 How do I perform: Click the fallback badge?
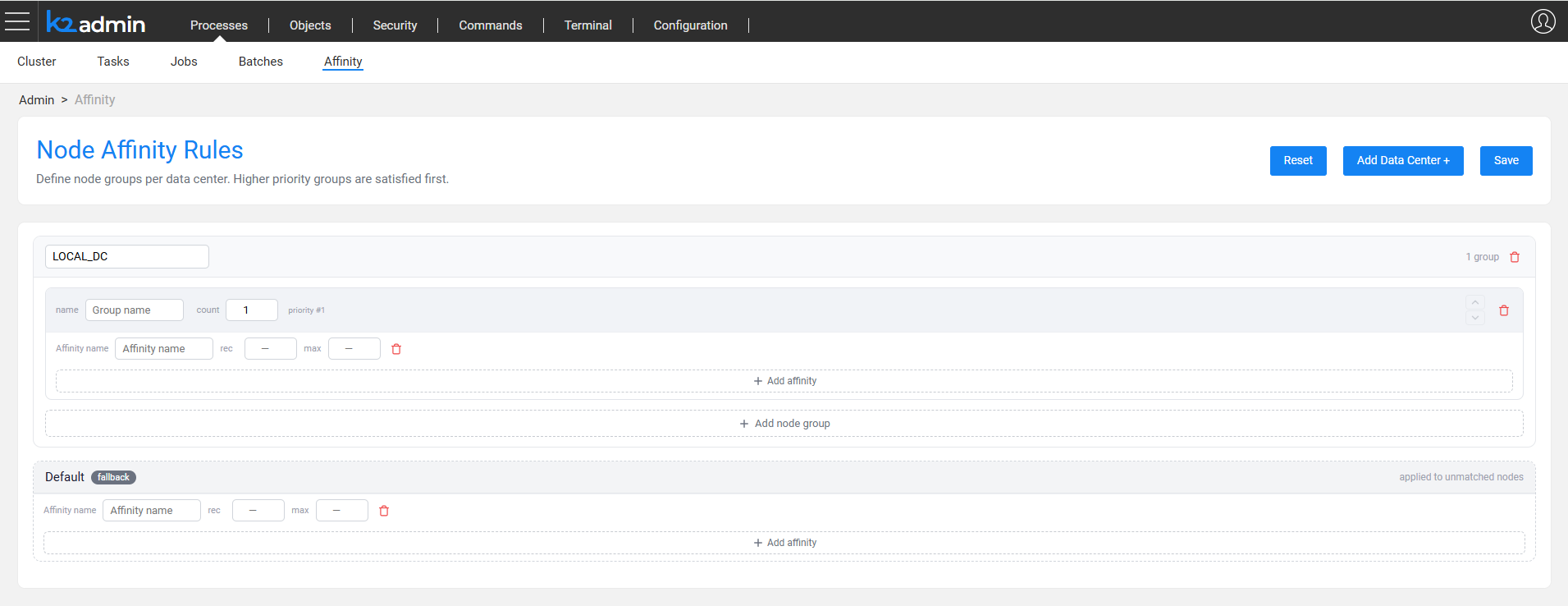pyautogui.click(x=113, y=477)
